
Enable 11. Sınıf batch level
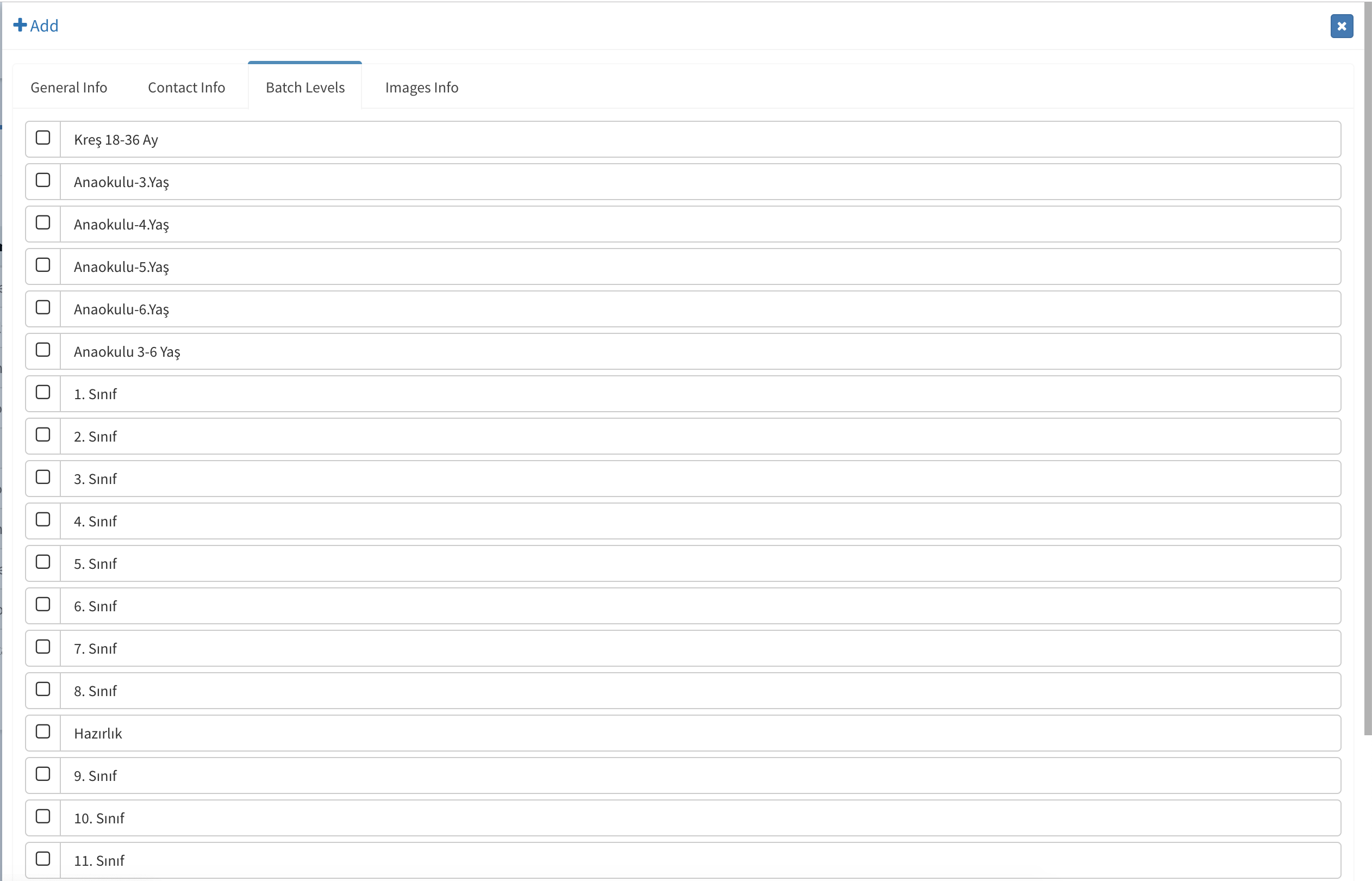click(43, 859)
